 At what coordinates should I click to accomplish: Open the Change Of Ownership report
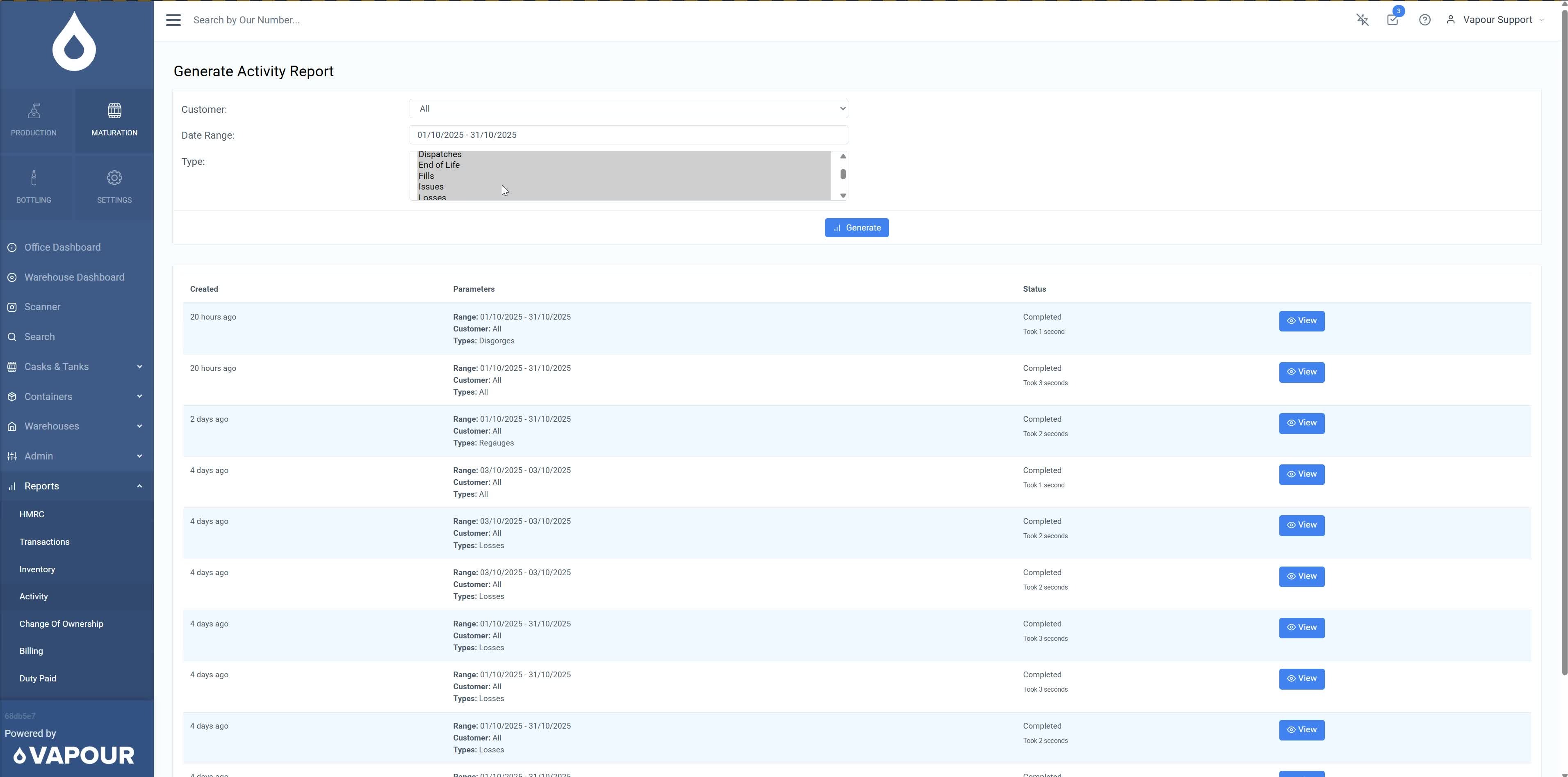coord(61,624)
